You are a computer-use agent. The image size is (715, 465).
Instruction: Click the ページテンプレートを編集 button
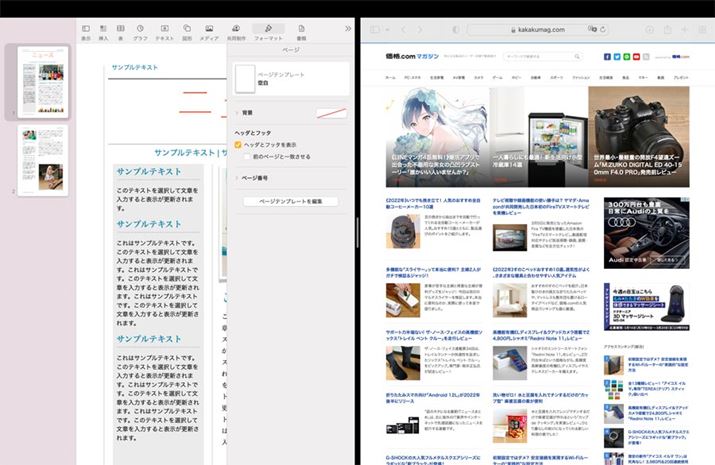[x=291, y=201]
